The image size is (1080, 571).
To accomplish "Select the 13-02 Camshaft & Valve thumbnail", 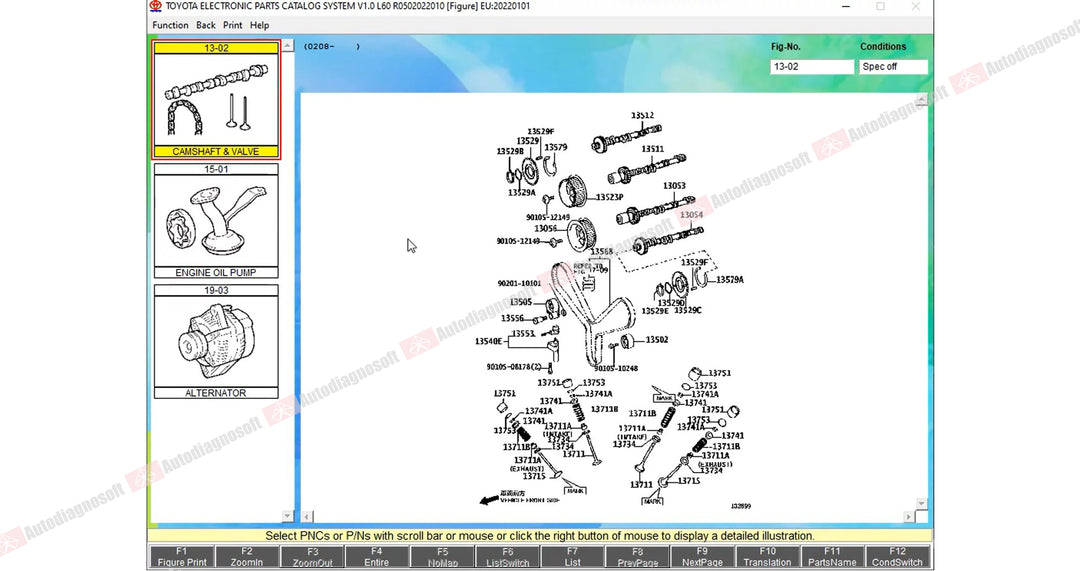I will (216, 99).
